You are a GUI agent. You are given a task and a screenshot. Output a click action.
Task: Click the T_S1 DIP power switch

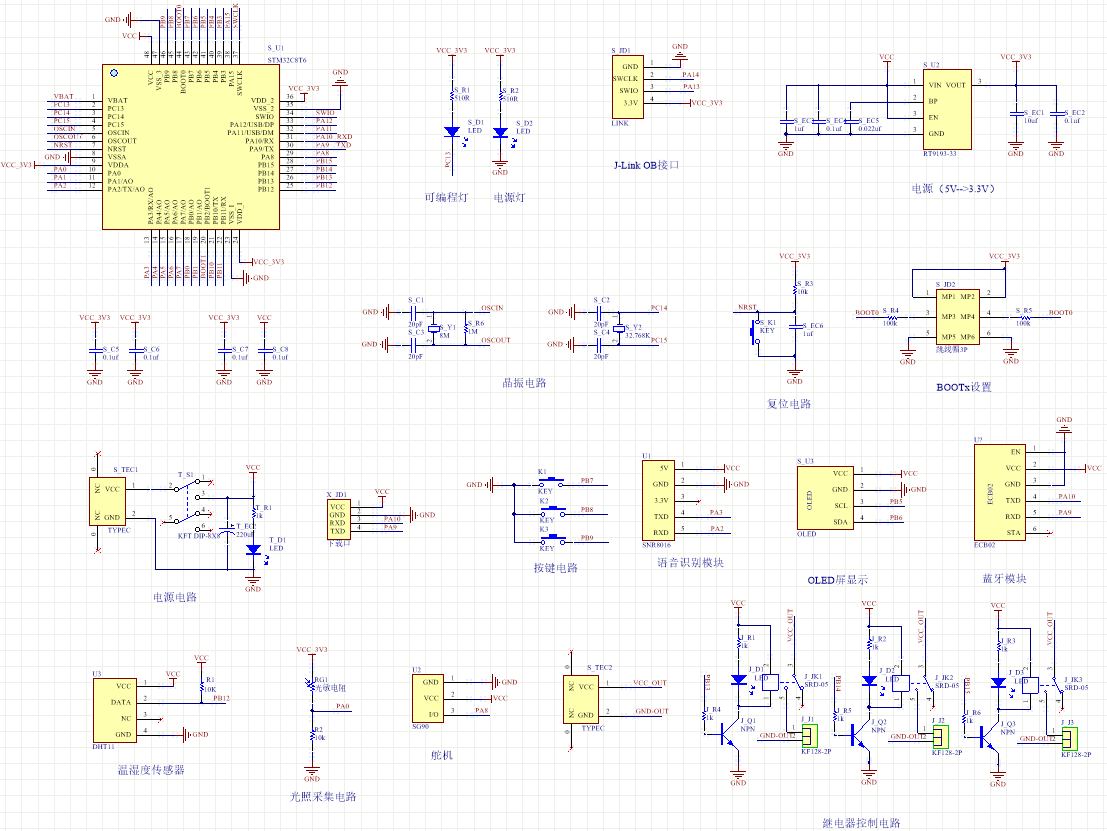click(x=187, y=504)
